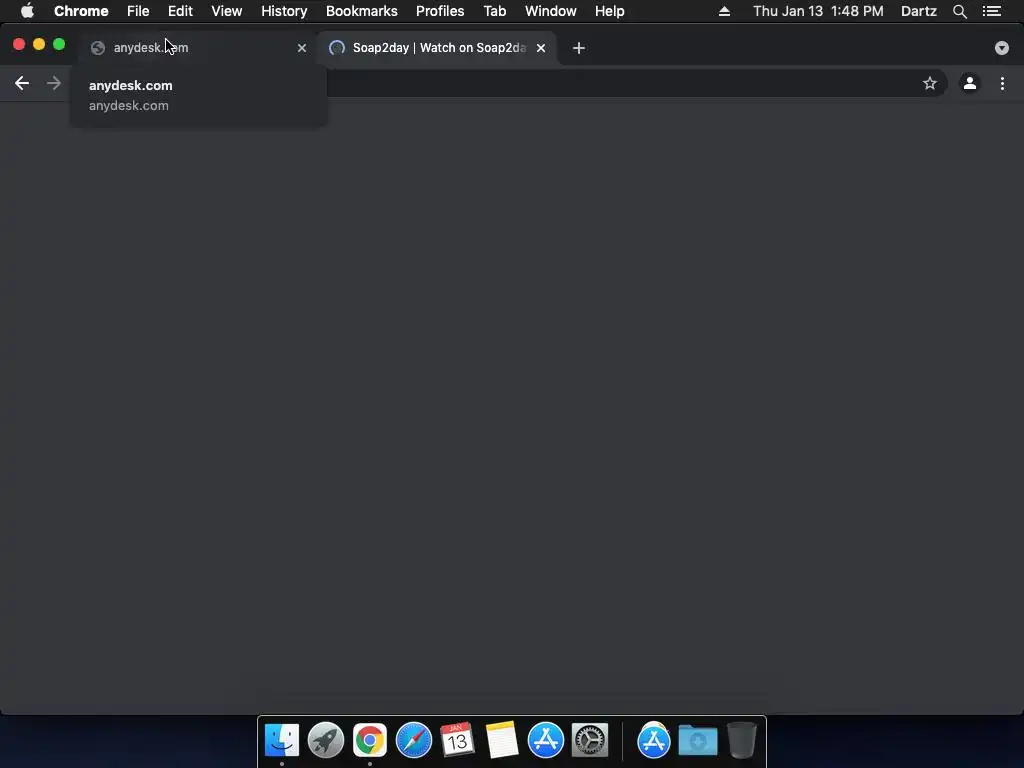Open the History menu
The height and width of the screenshot is (768, 1024).
pyautogui.click(x=284, y=11)
